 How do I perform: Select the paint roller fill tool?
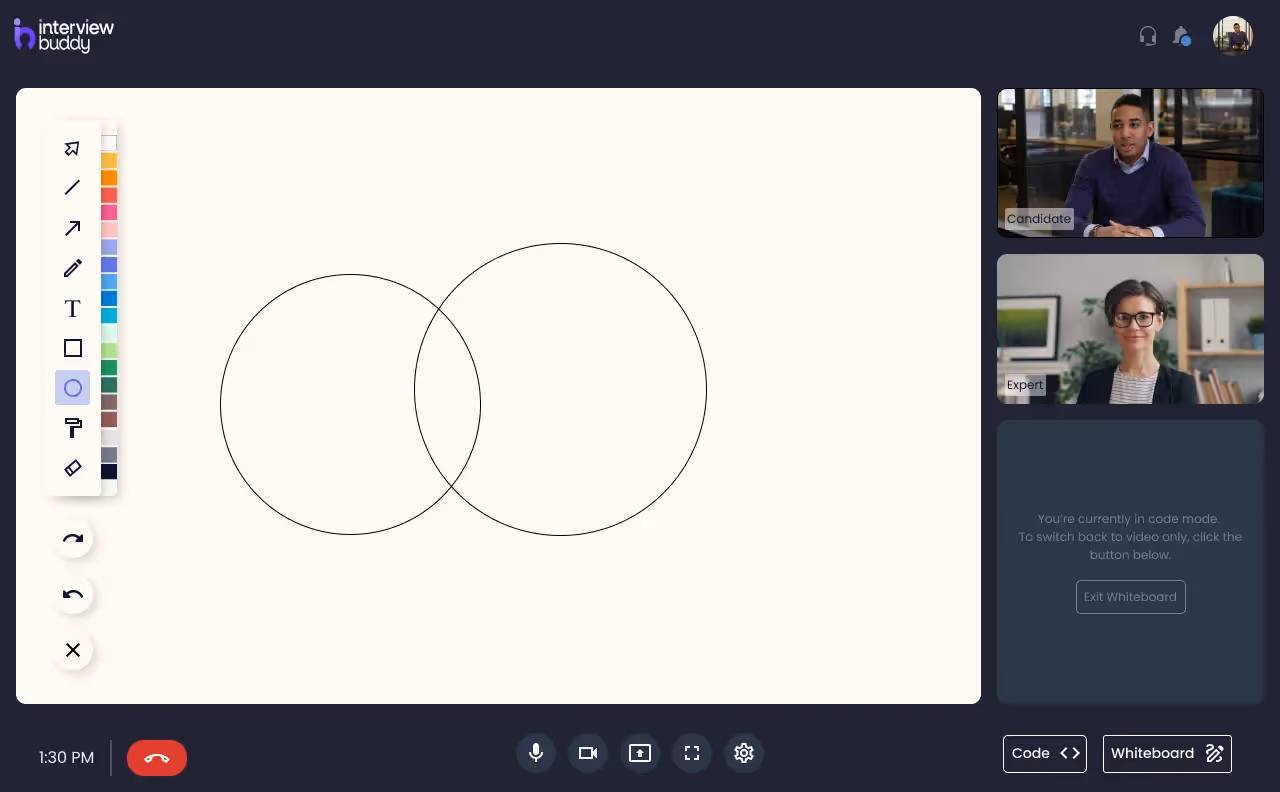tap(72, 428)
